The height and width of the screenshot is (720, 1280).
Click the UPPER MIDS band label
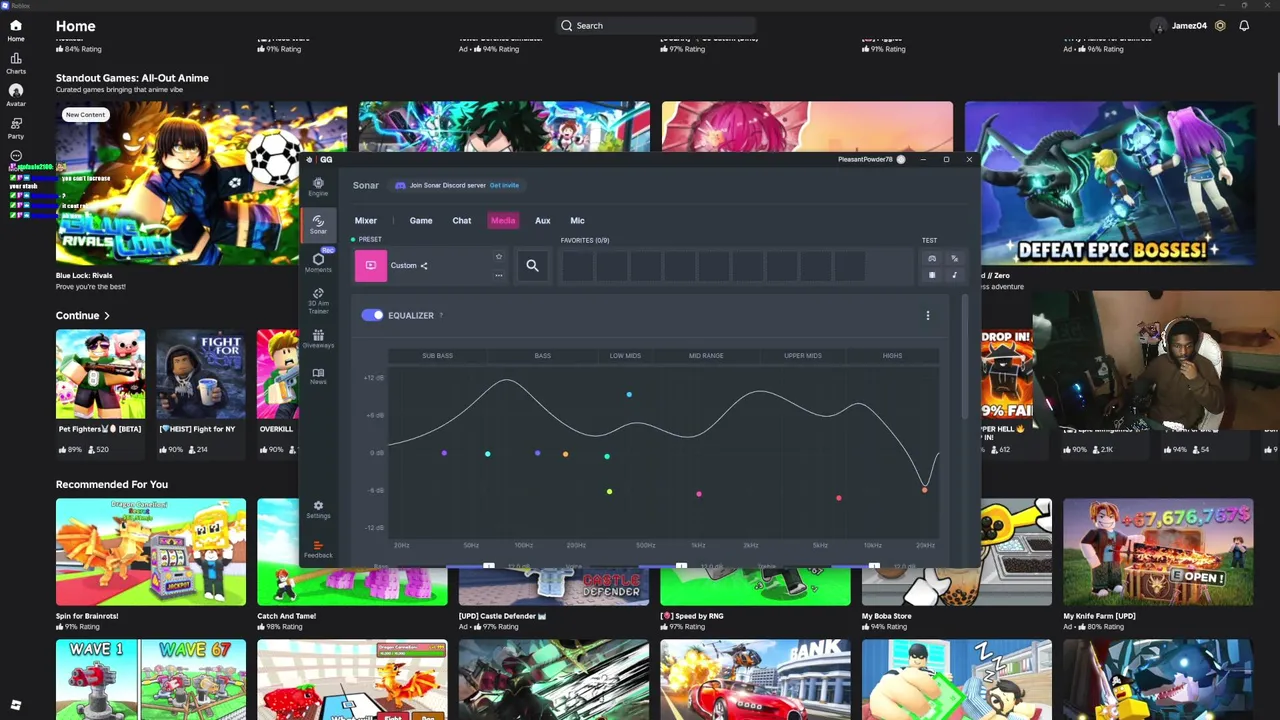coord(802,356)
